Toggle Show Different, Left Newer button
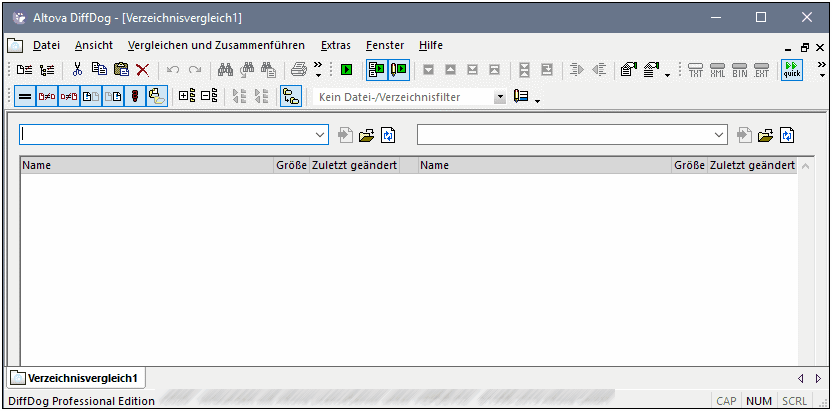The image size is (832, 411). [x=47, y=97]
